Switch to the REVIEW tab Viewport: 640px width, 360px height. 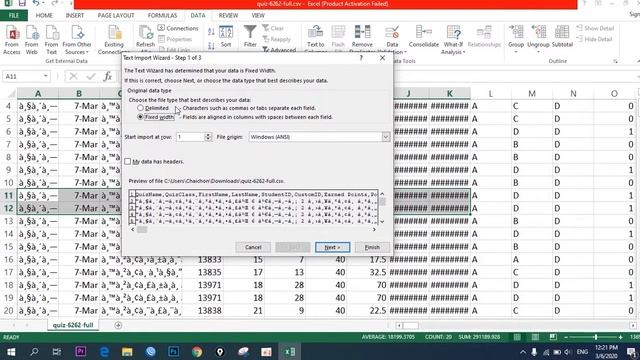pyautogui.click(x=228, y=16)
